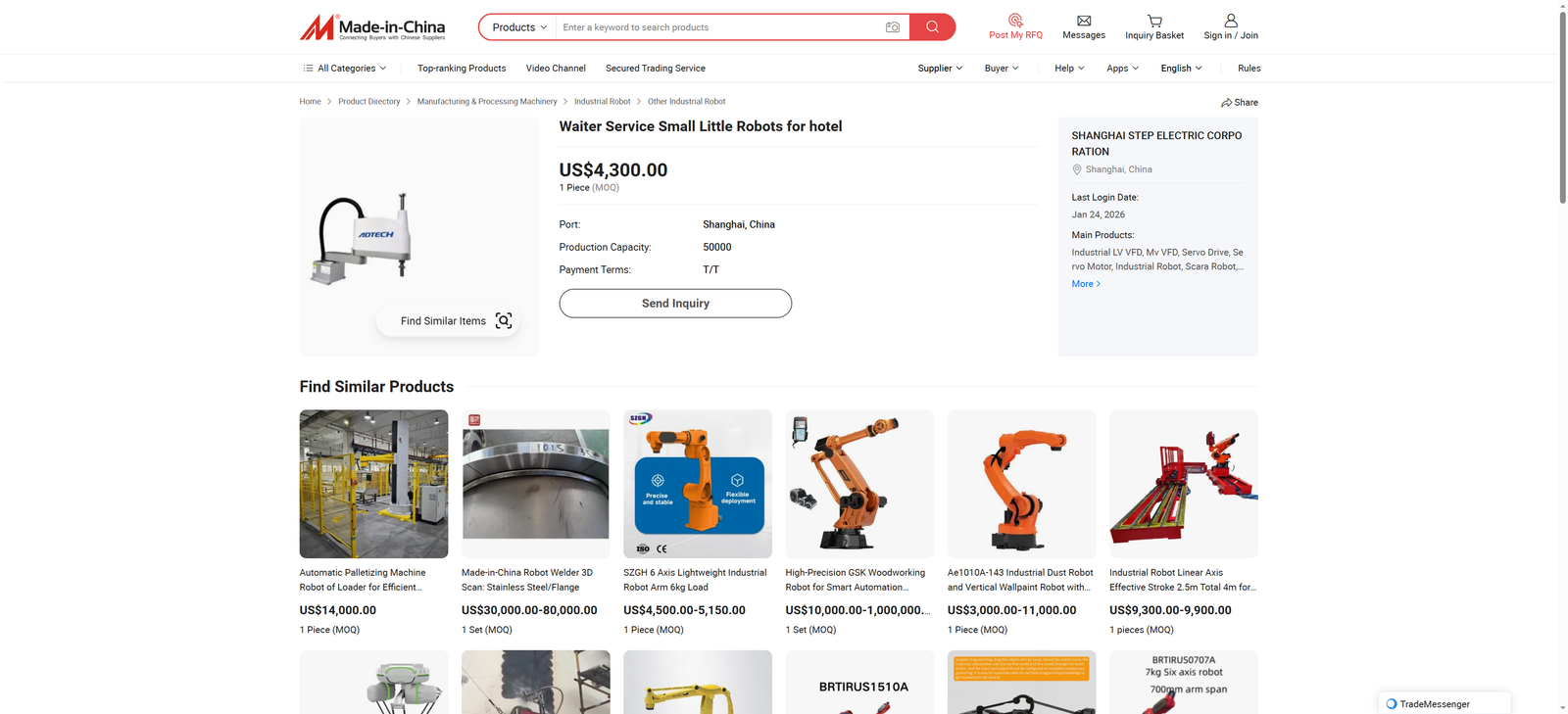
Task: Type in the product keyword search field
Action: click(x=715, y=27)
